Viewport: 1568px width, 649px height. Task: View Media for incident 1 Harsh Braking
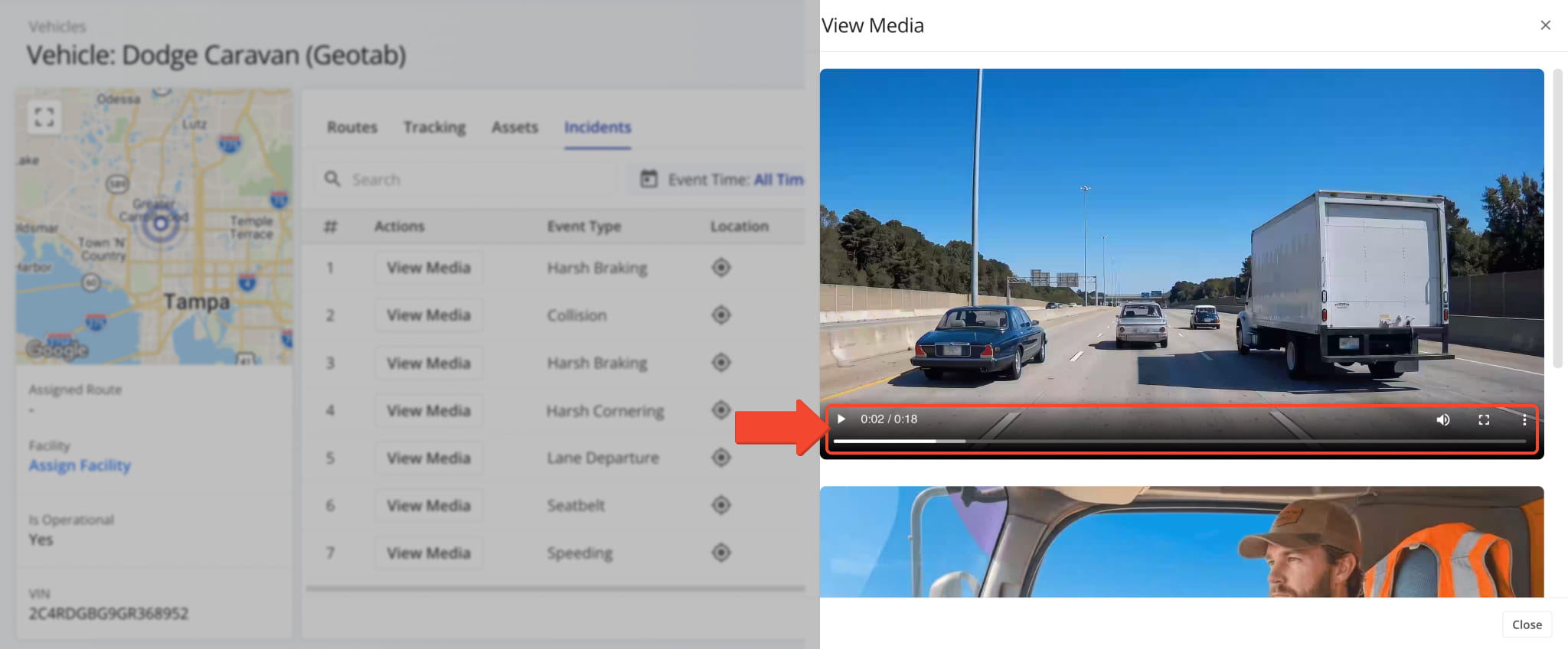click(x=429, y=268)
